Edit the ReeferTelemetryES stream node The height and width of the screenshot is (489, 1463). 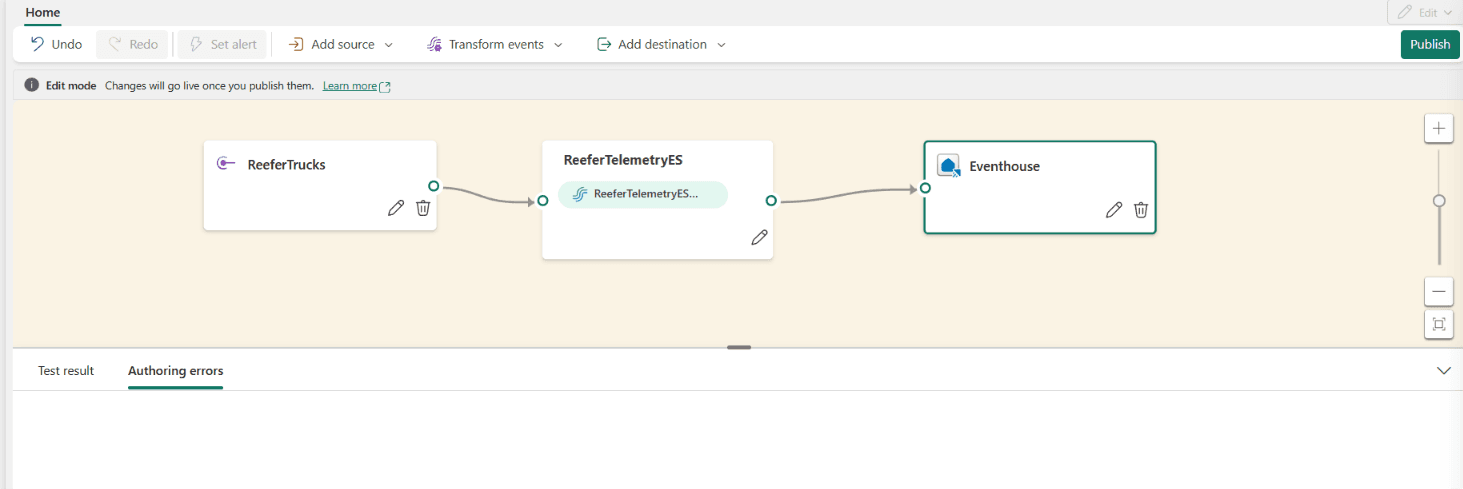point(760,237)
